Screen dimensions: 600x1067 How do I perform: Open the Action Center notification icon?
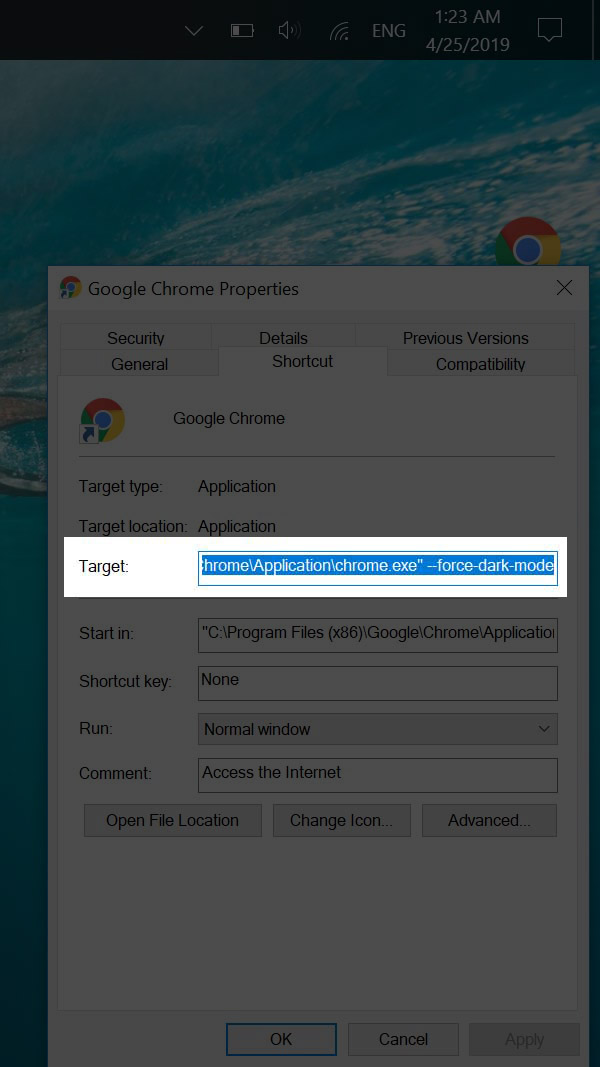pyautogui.click(x=550, y=30)
